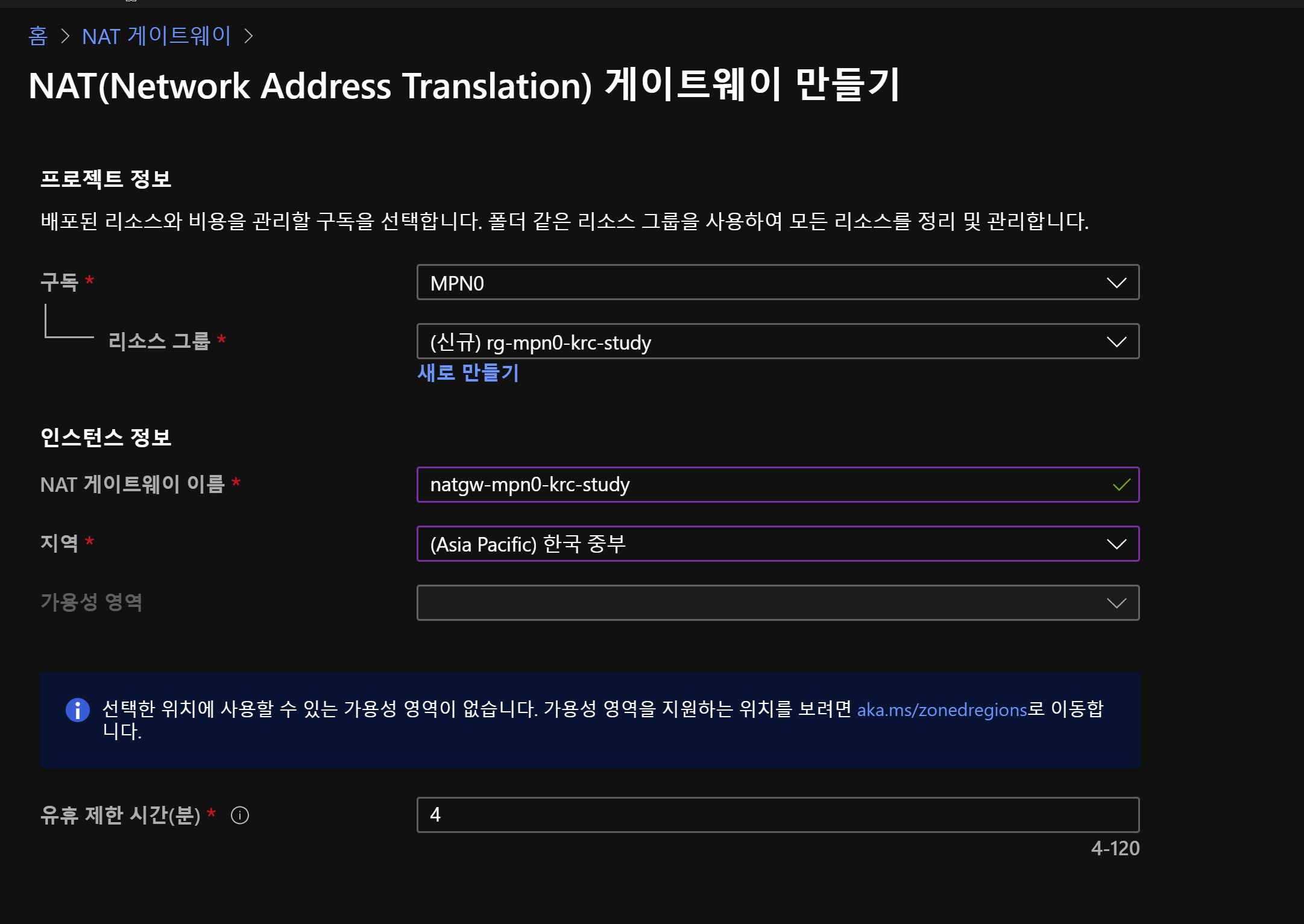Screen dimensions: 1304x924
Task: Open the 구독 subscription dropdown
Action: [x=777, y=283]
